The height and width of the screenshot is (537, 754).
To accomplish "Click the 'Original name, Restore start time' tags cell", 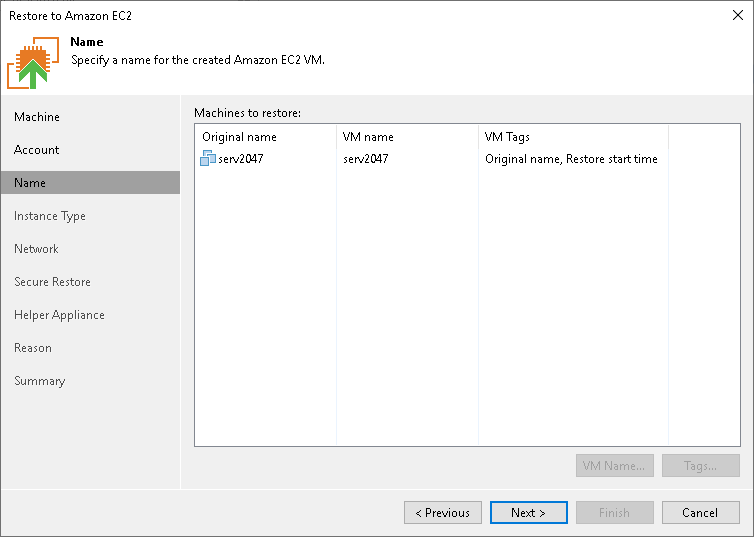I will [x=571, y=159].
